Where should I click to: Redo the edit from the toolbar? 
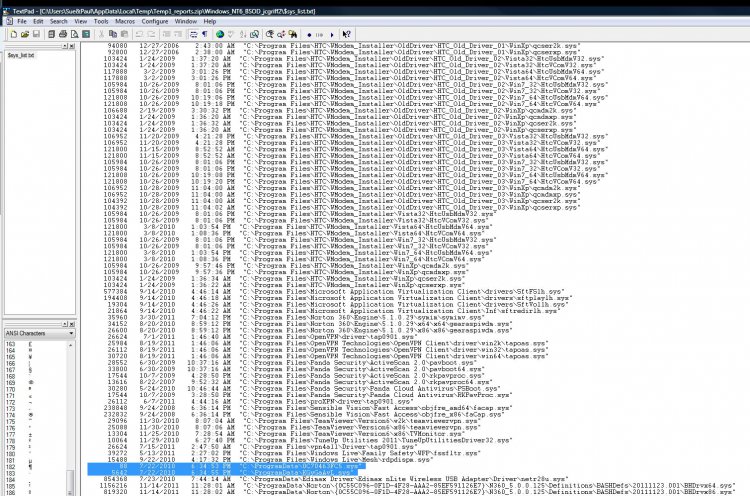point(151,34)
